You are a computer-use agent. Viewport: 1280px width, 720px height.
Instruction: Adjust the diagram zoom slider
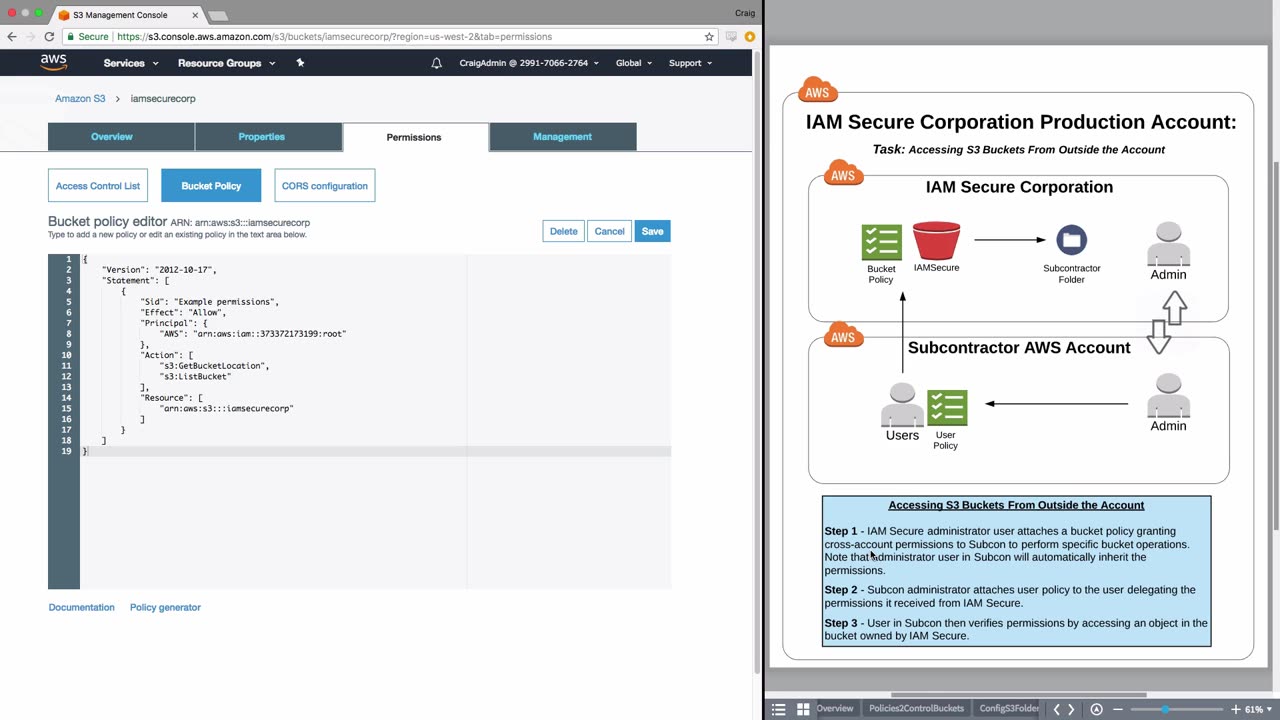click(1165, 709)
